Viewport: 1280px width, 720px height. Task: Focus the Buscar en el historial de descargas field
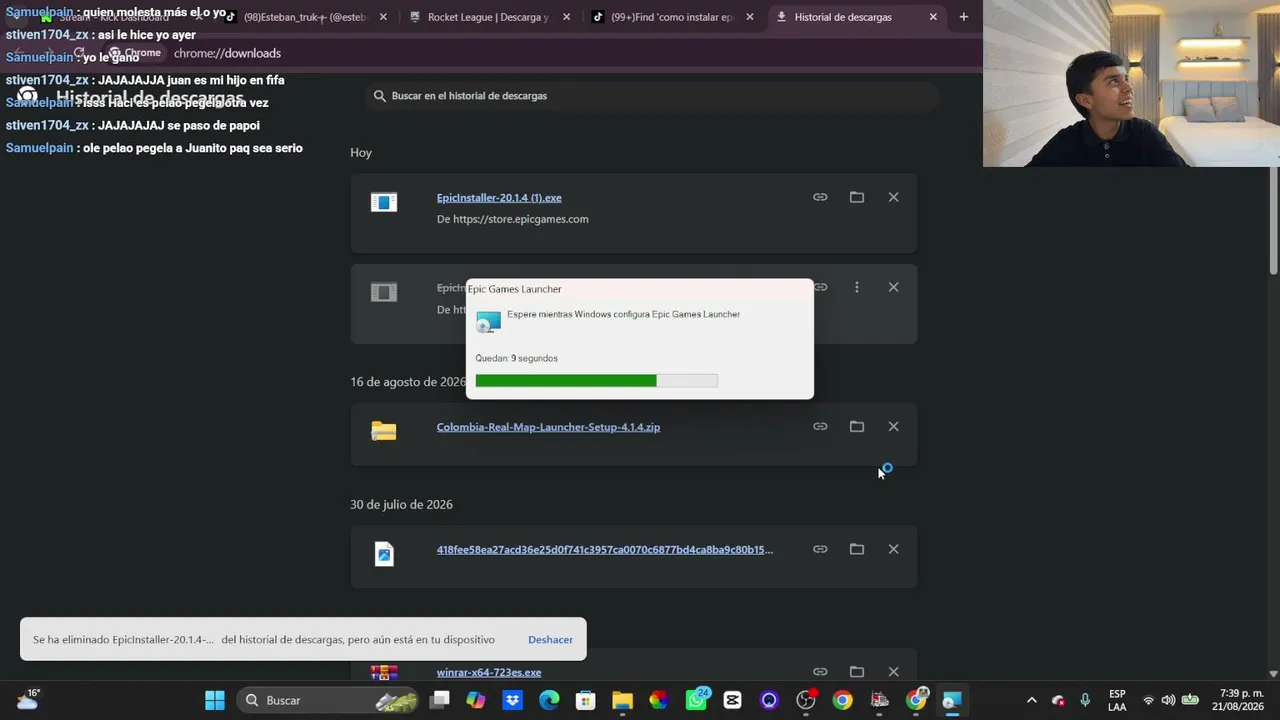point(652,96)
